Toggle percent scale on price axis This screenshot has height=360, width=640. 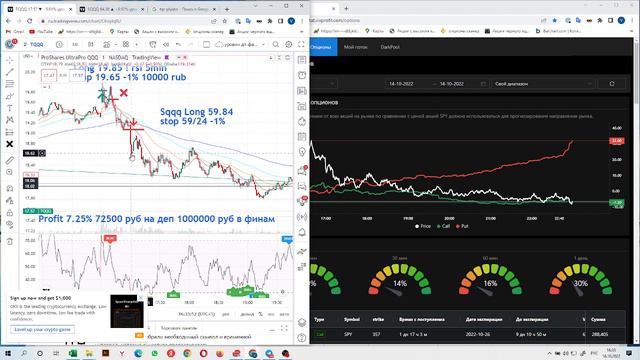pyautogui.click(x=260, y=314)
